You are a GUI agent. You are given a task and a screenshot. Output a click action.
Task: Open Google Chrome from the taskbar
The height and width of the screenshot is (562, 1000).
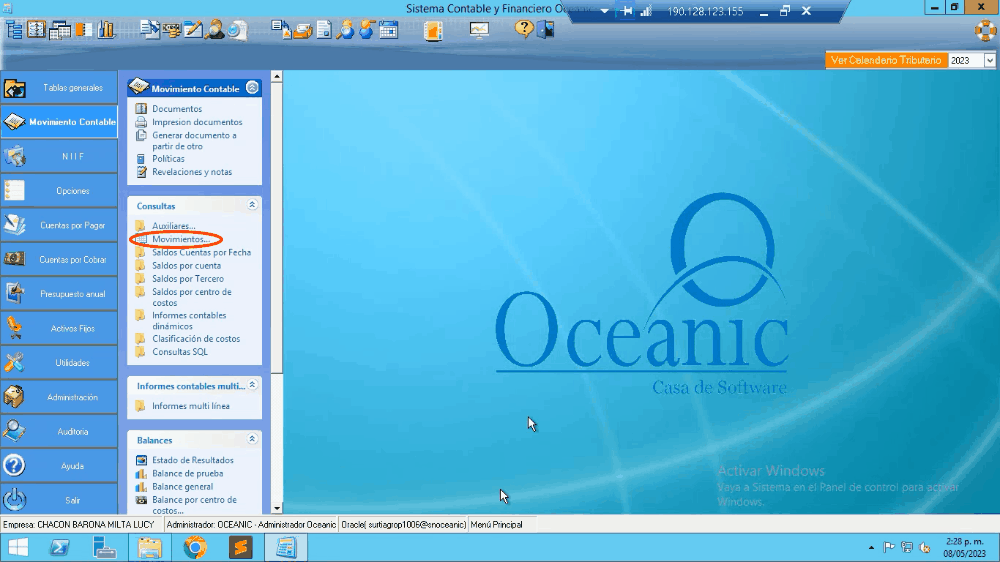[x=195, y=547]
